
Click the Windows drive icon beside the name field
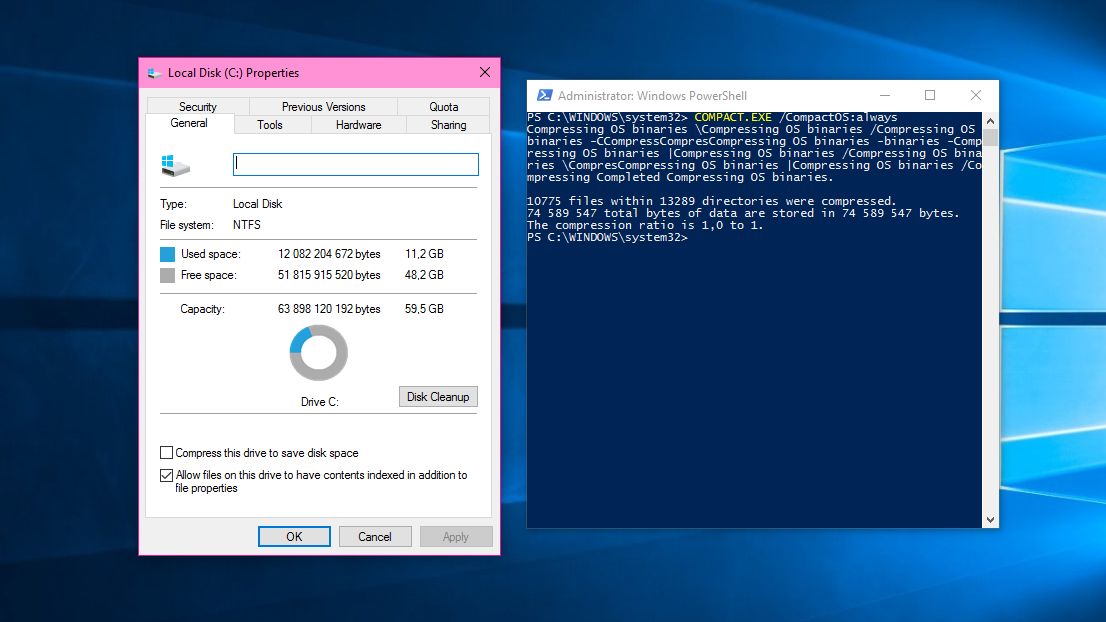(x=176, y=166)
